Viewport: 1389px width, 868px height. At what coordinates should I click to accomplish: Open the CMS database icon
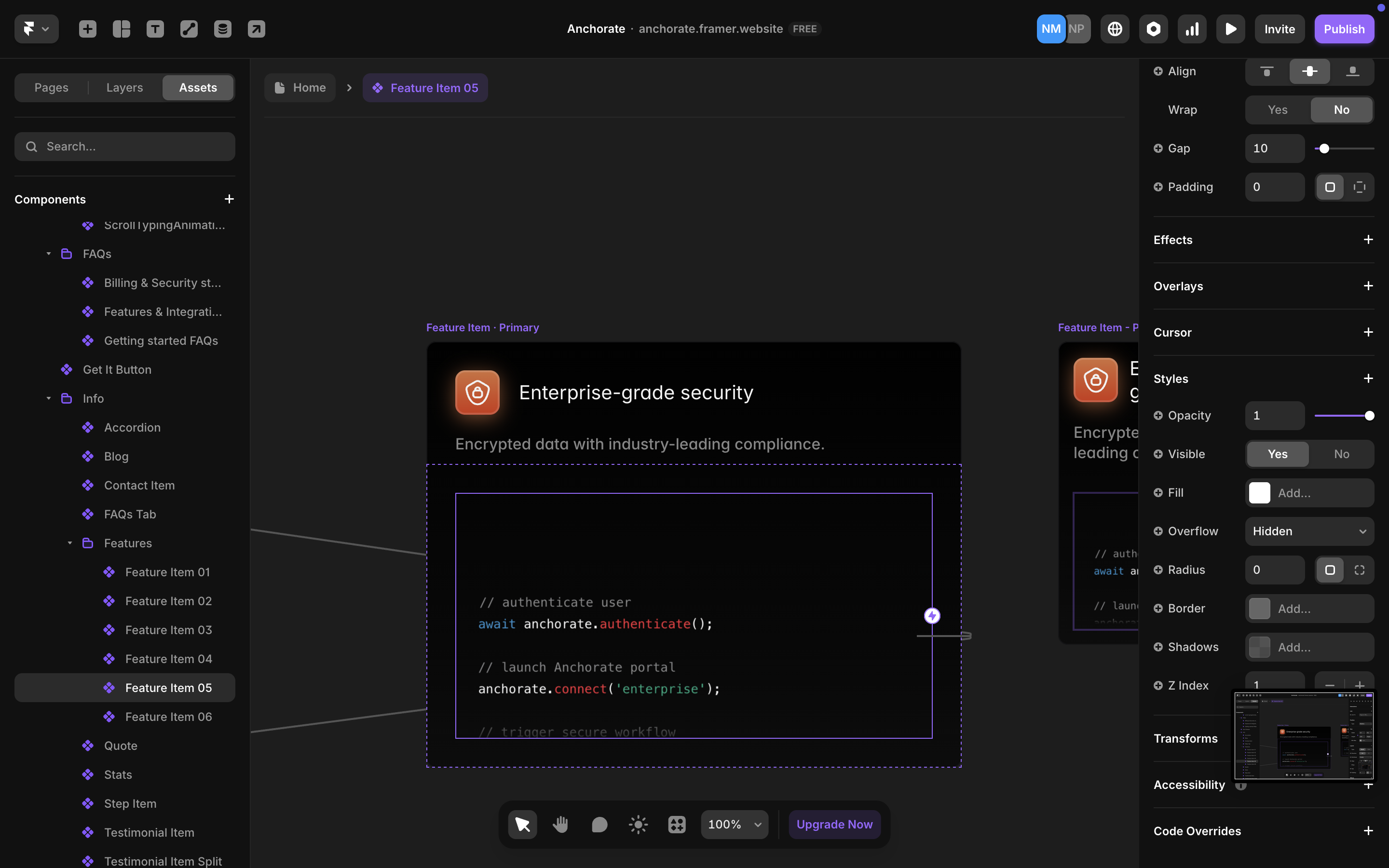223,29
